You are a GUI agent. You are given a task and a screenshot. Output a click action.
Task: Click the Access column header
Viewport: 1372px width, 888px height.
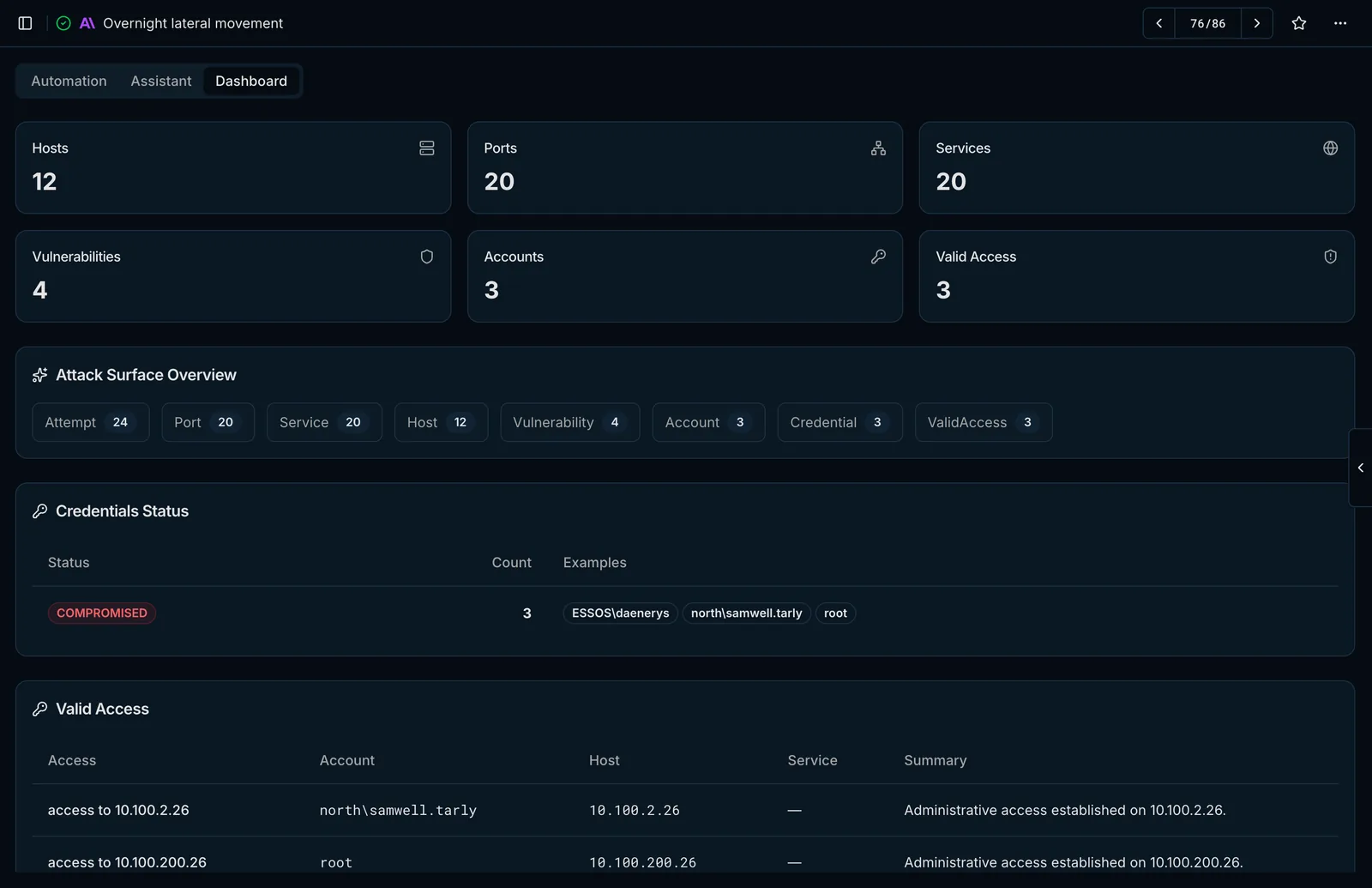pos(72,760)
